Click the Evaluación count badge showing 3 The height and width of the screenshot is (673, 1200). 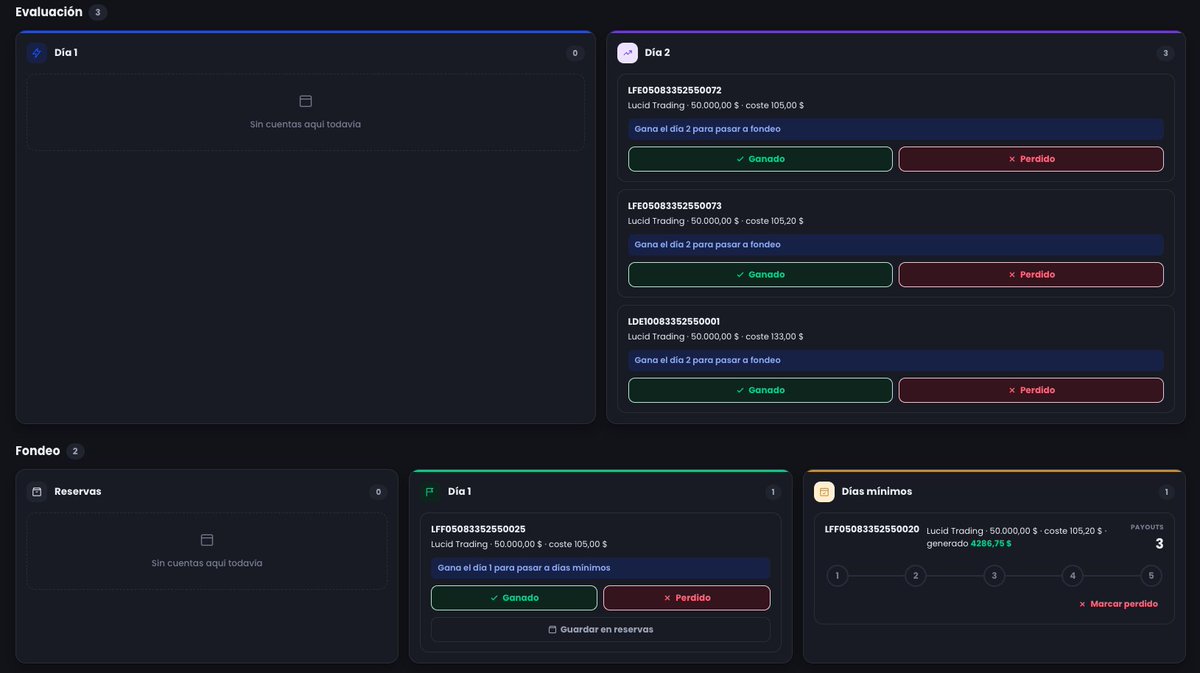tap(97, 12)
